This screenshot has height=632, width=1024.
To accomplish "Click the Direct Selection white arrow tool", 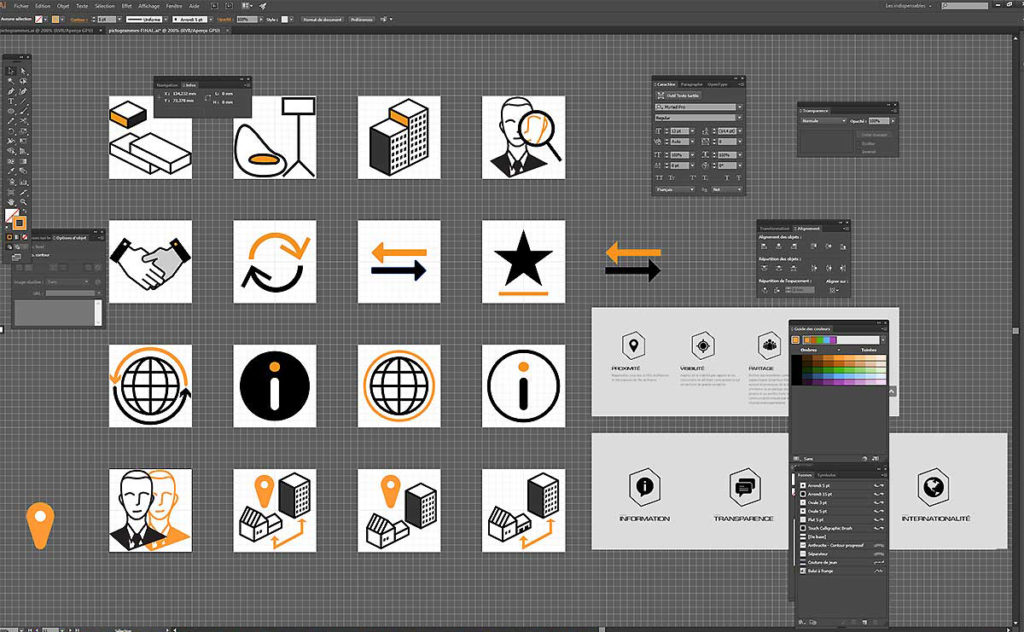I will pos(23,70).
